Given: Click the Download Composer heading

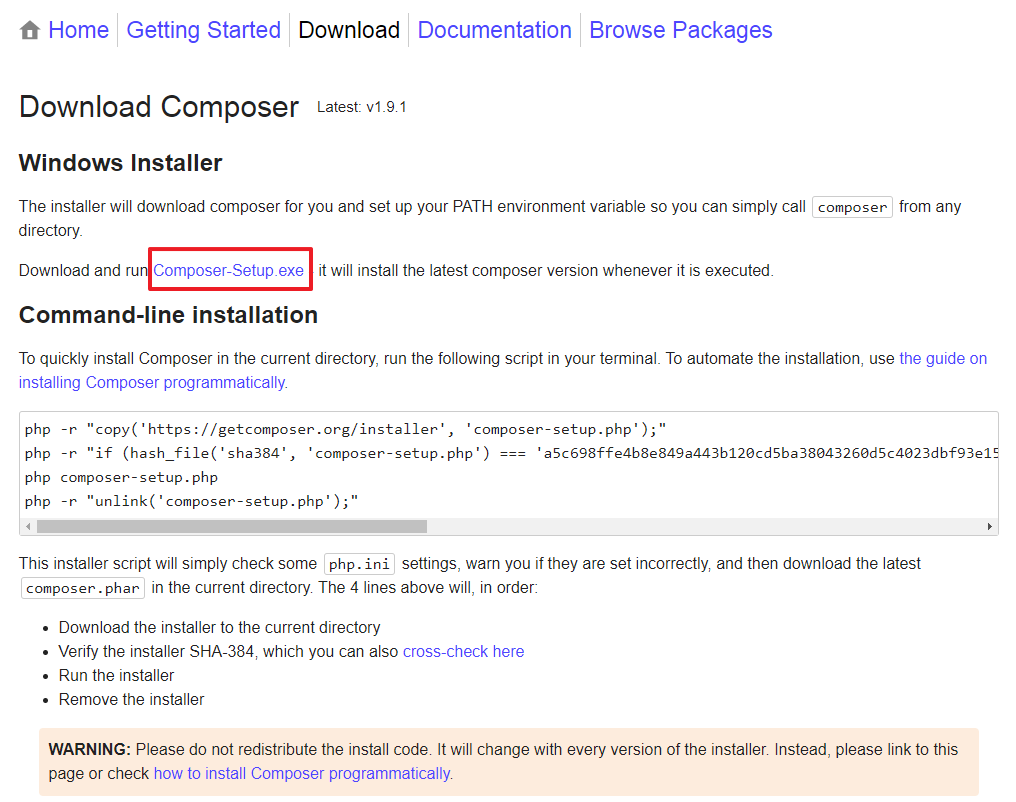Looking at the screenshot, I should 159,107.
